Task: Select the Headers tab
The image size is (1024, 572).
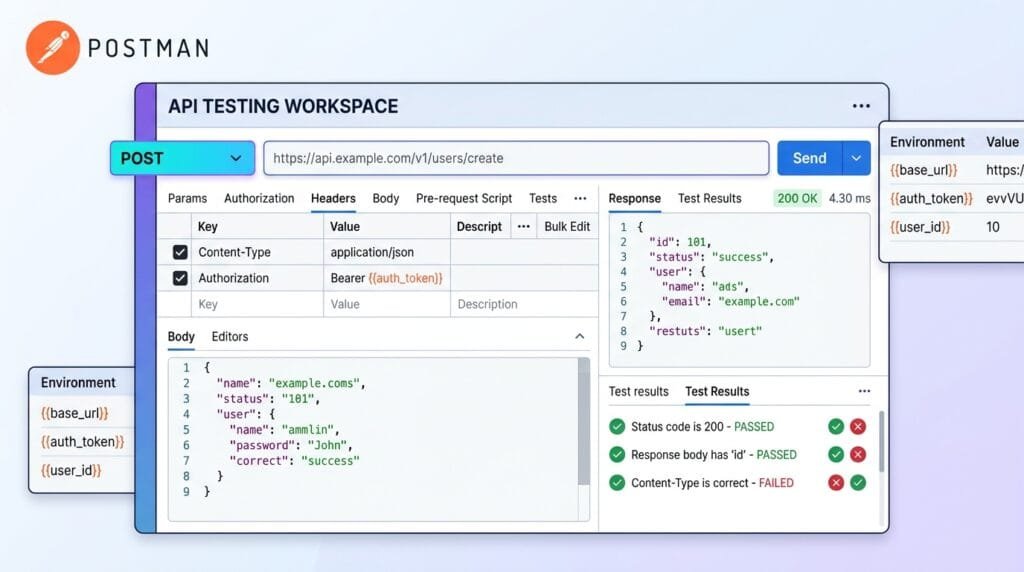Action: (333, 199)
